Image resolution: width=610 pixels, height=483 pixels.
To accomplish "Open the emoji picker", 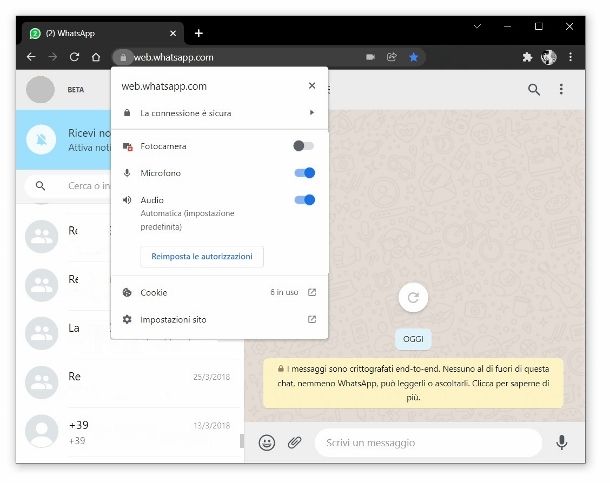I will click(267, 443).
